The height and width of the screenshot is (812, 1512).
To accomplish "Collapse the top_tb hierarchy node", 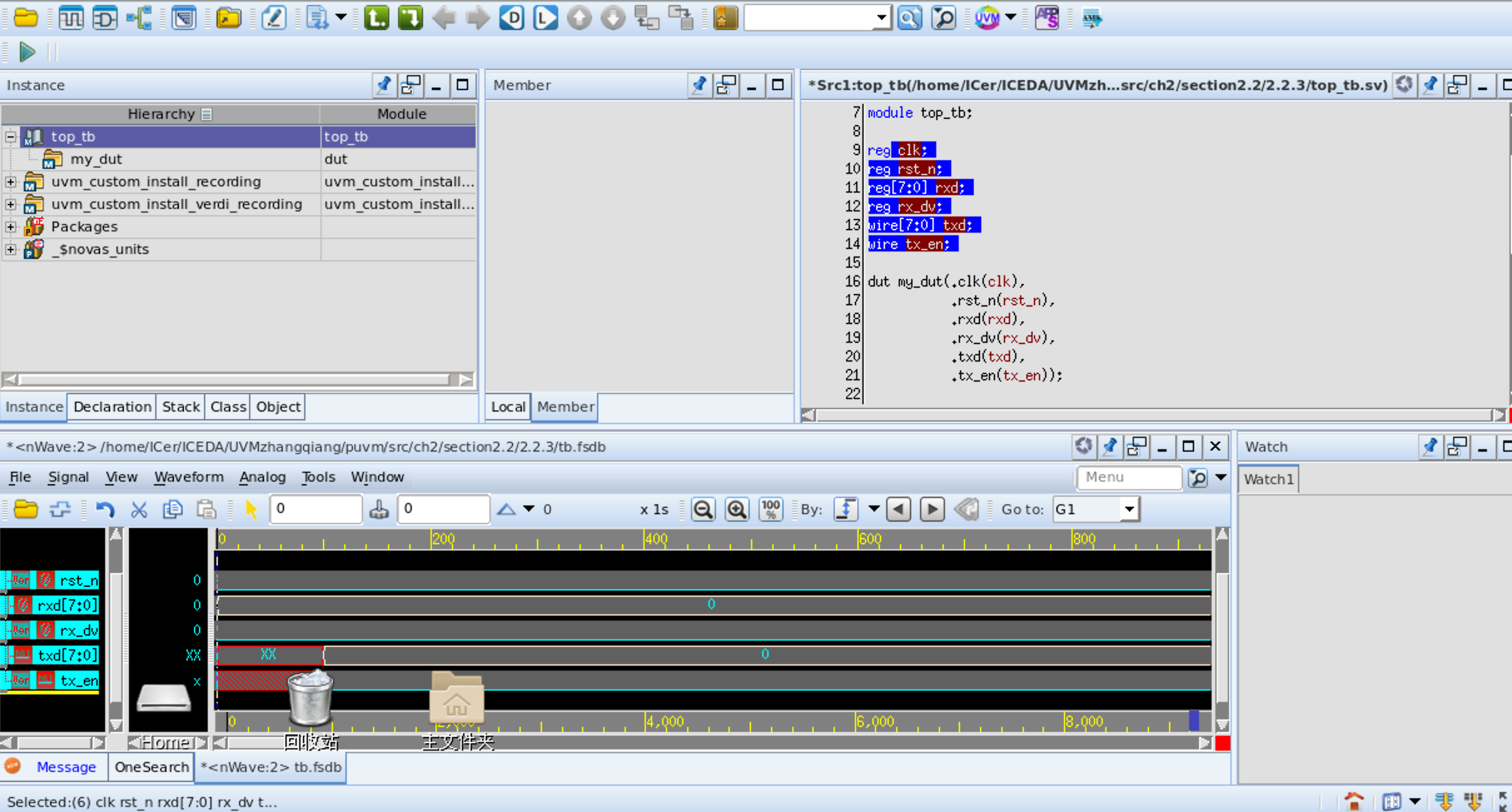I will 11,136.
